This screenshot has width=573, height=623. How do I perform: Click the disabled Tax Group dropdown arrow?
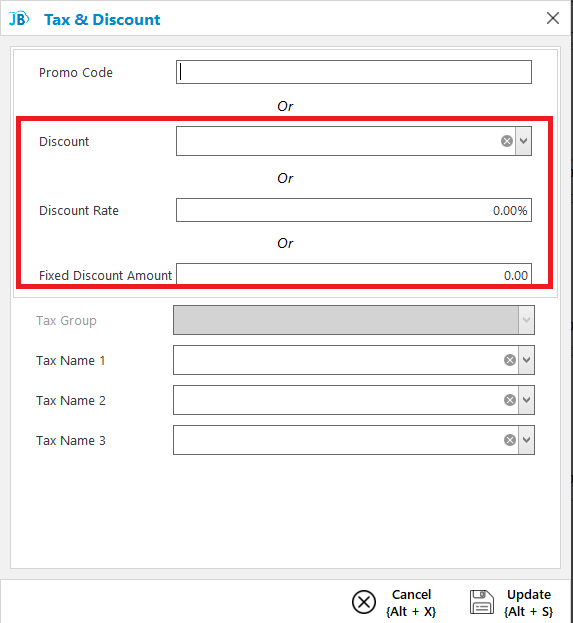(527, 320)
